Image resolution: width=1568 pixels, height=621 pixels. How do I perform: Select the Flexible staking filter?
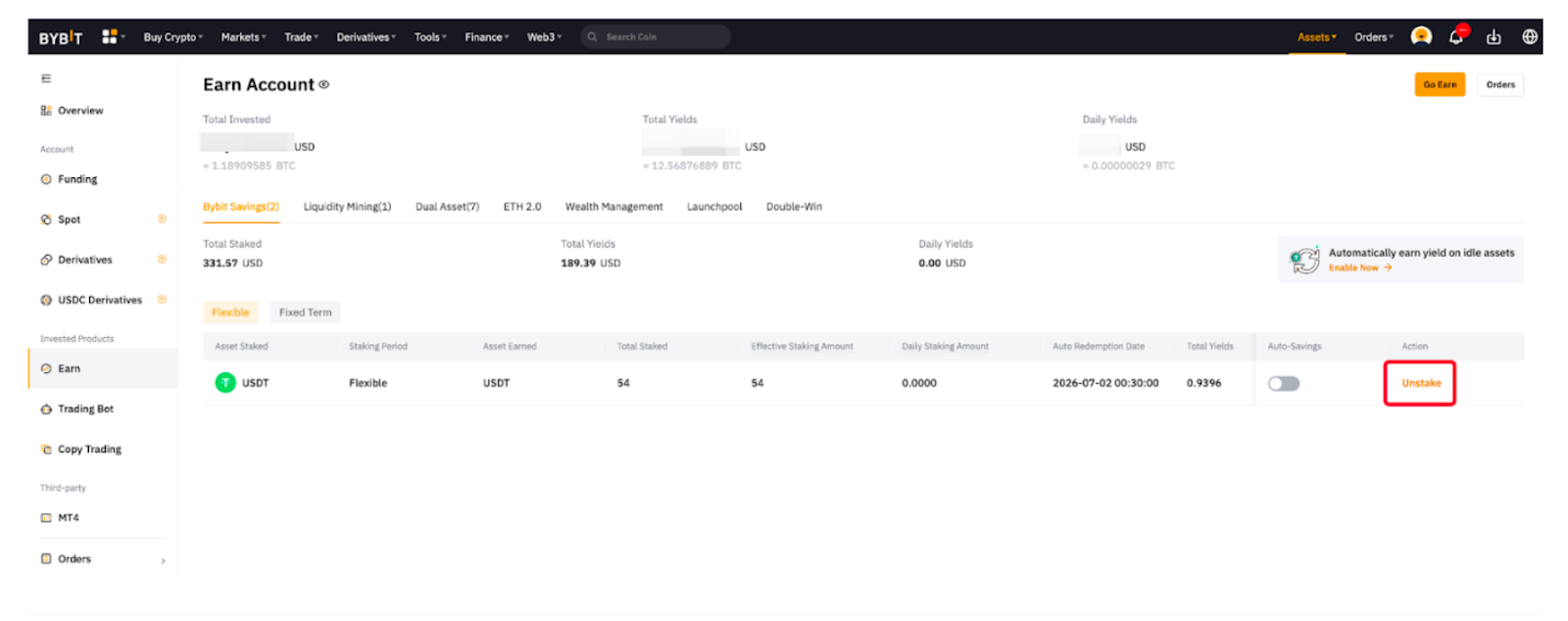230,312
